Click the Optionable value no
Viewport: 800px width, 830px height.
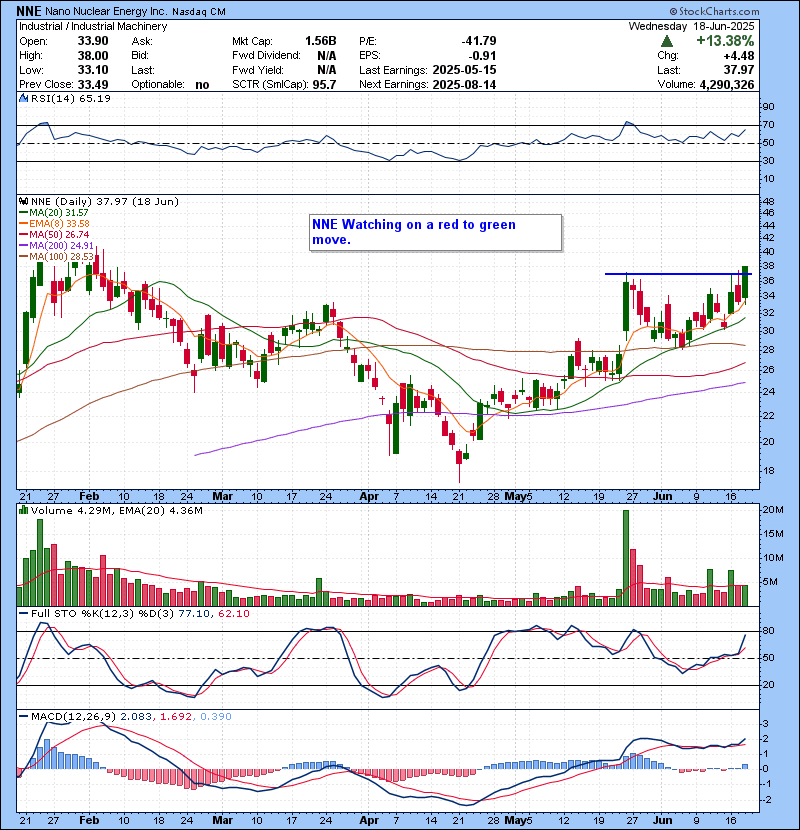202,85
